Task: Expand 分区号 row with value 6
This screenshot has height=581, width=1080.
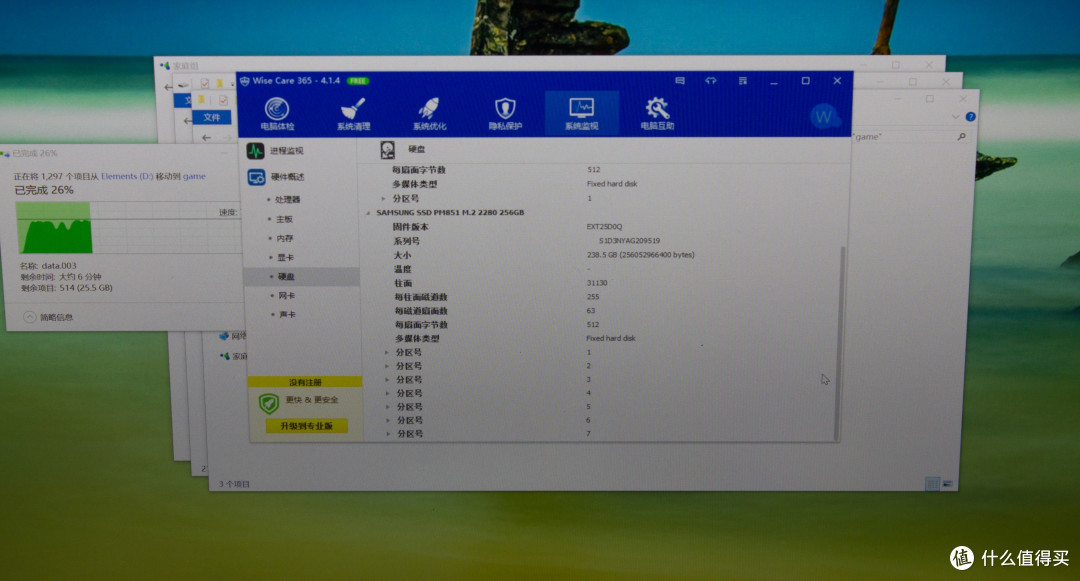Action: [x=388, y=420]
